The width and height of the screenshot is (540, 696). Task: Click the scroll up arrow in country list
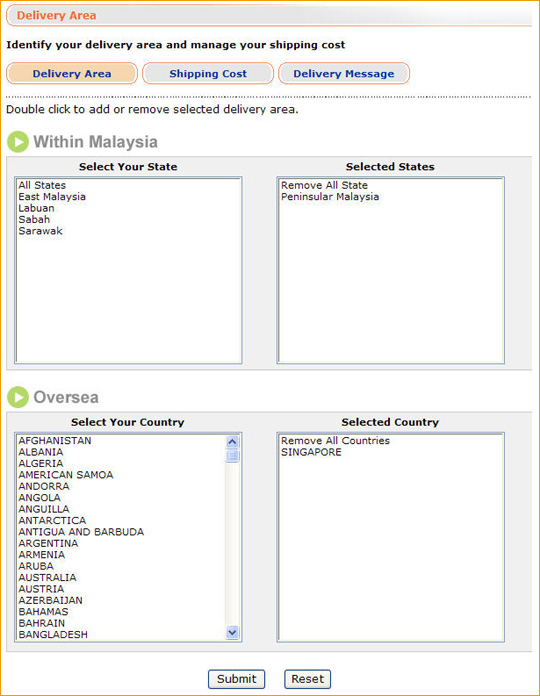tap(232, 442)
